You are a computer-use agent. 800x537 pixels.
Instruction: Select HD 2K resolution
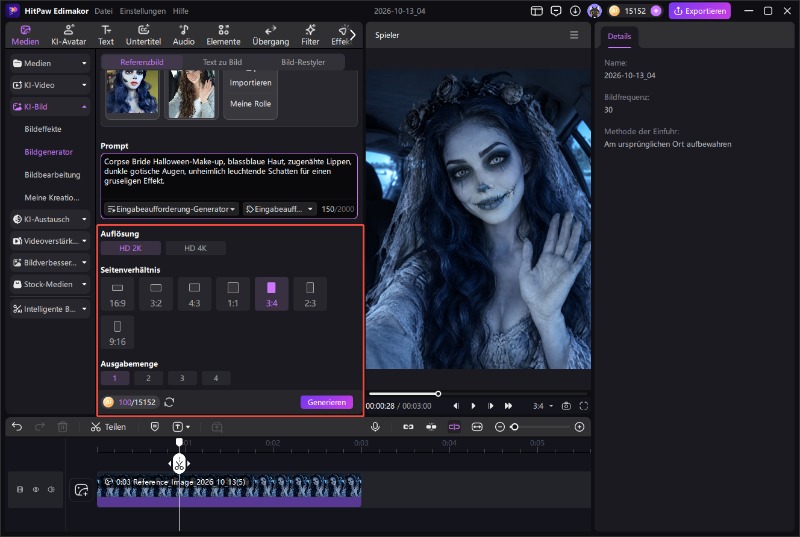click(131, 248)
